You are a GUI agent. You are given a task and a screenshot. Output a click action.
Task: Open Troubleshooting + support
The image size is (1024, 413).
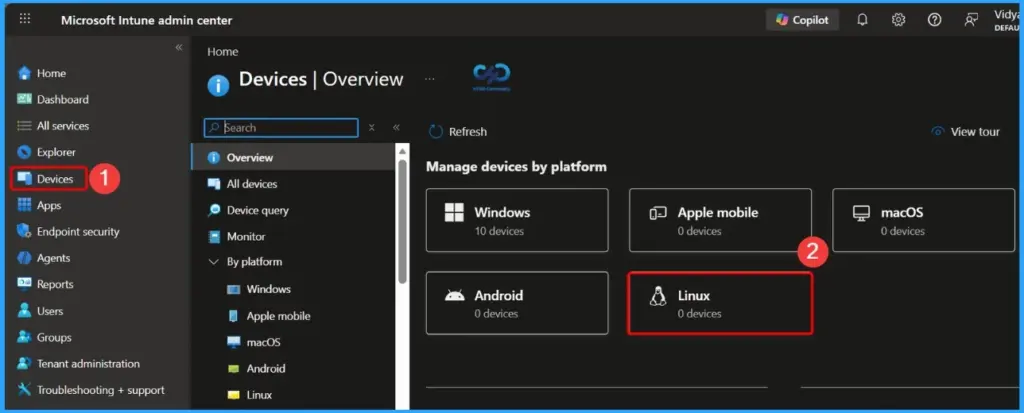coord(91,390)
